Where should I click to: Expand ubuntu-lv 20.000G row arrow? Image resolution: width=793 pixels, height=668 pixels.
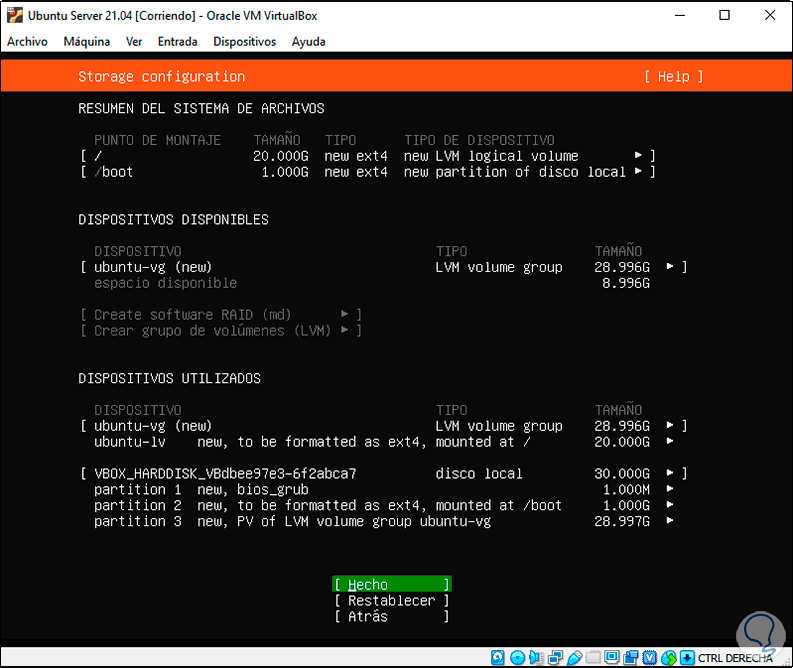point(670,441)
